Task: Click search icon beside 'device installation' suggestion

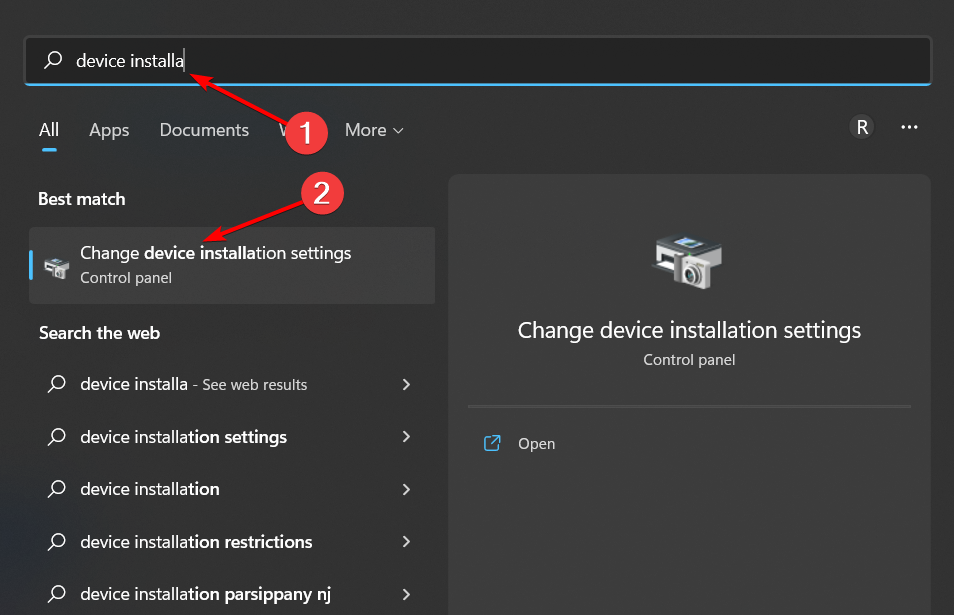Action: click(x=57, y=489)
